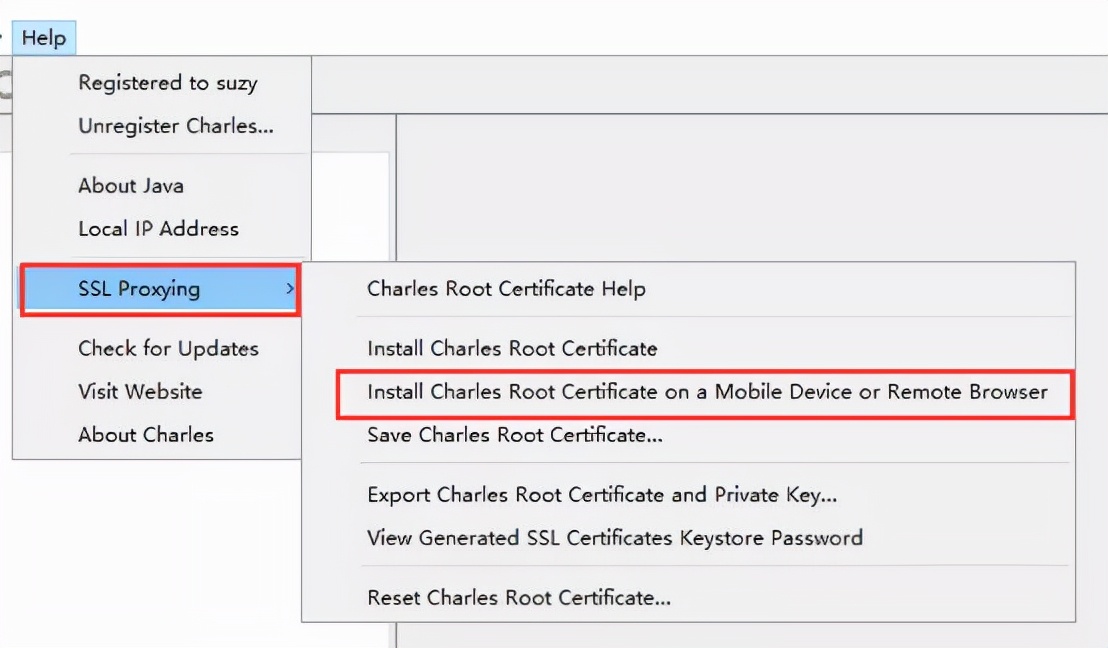Open Charles Root Certificate Help
Viewport: 1108px width, 648px height.
pyautogui.click(x=688, y=289)
